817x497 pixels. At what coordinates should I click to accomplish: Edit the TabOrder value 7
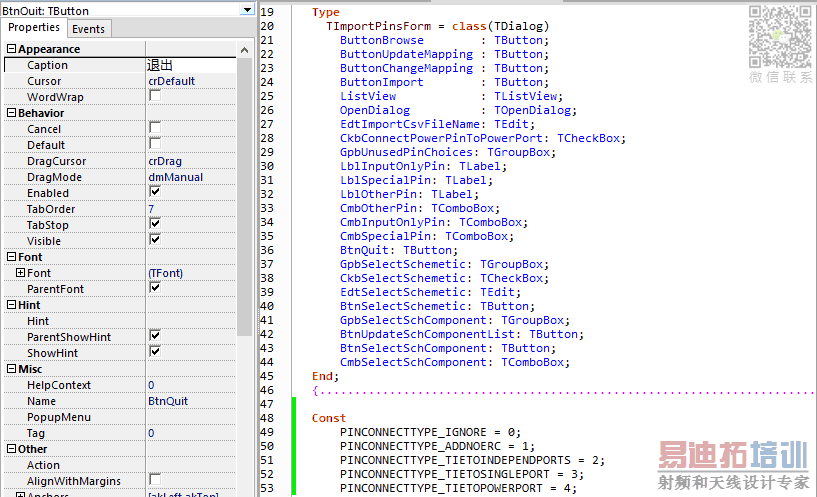tap(151, 209)
